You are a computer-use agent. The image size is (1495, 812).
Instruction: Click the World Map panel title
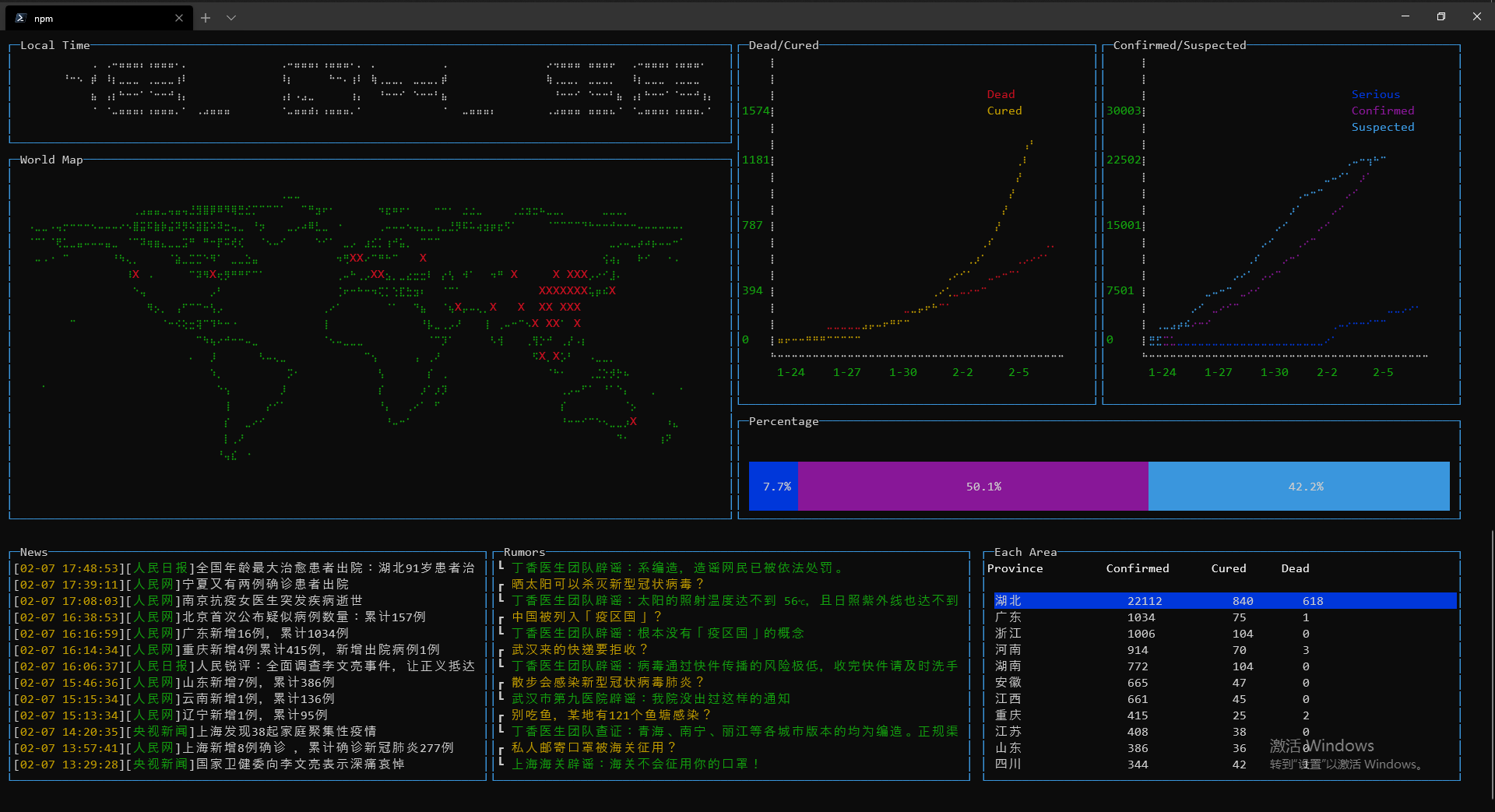(x=51, y=160)
